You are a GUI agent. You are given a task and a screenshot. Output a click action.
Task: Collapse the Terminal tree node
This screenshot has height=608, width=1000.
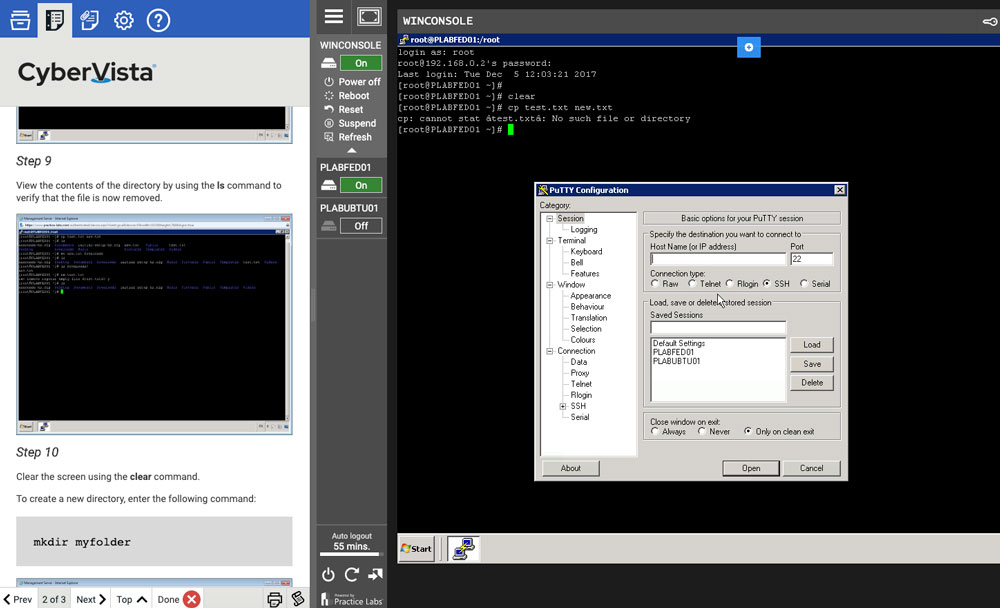(x=550, y=241)
